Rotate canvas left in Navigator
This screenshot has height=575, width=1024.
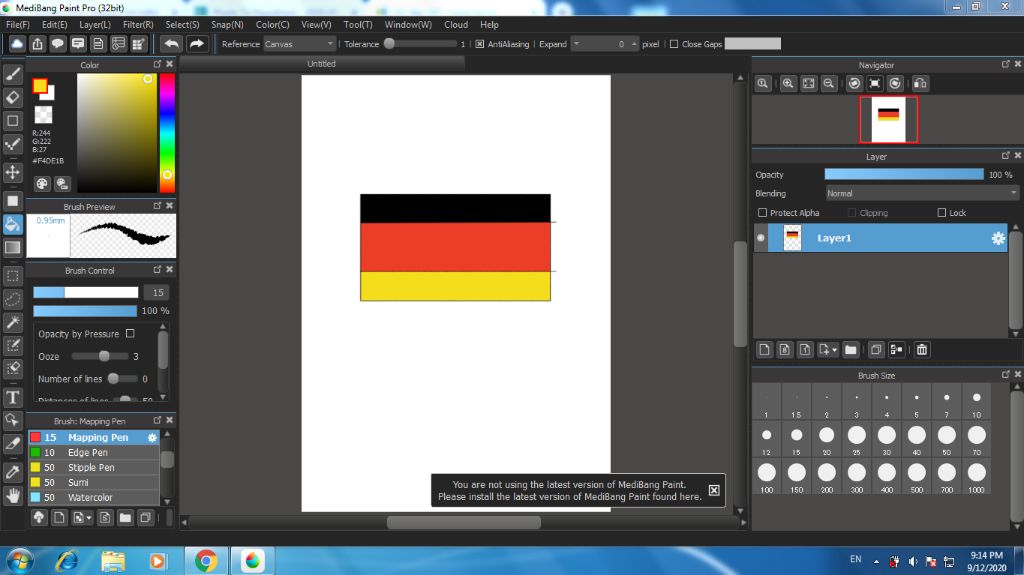point(854,84)
